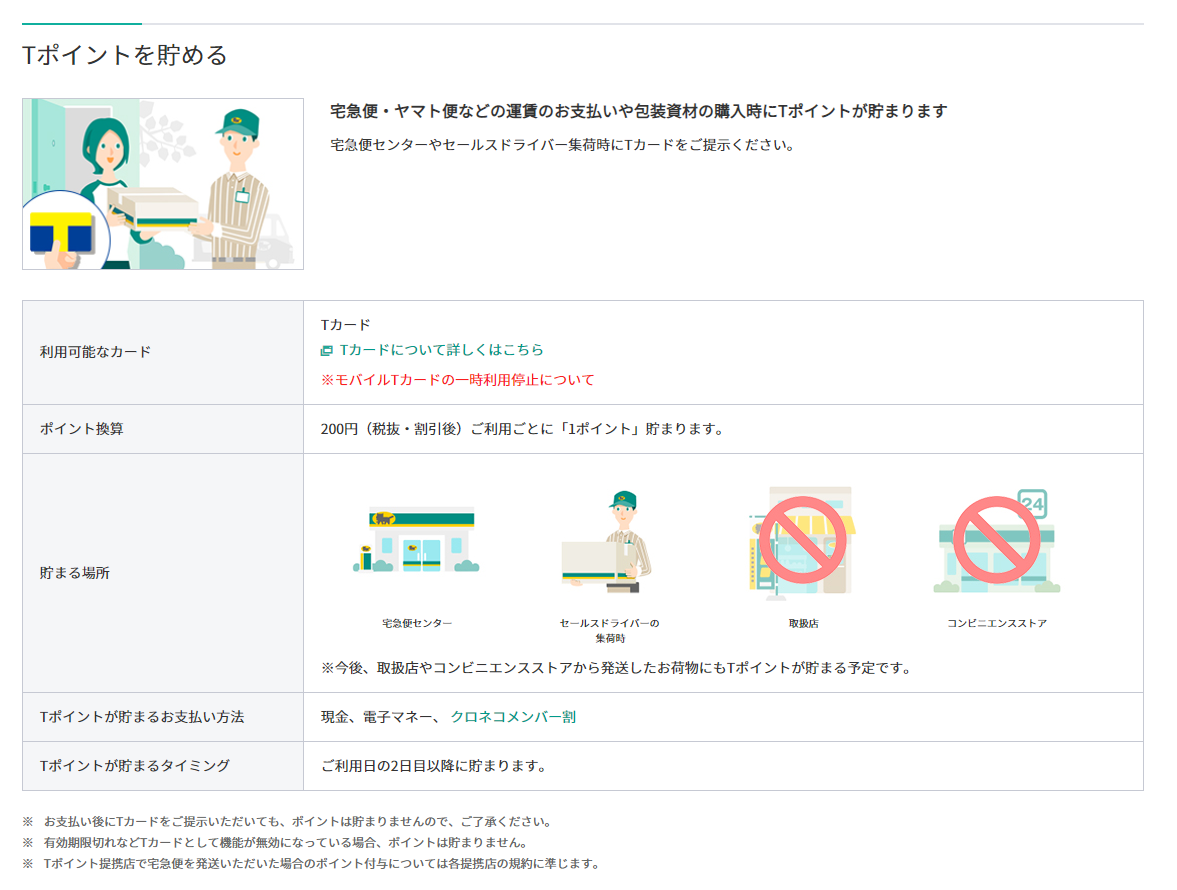Click the Tポイントが貯まるお支払い方法 row header
Screen dimensions: 1177x890
pos(142,717)
